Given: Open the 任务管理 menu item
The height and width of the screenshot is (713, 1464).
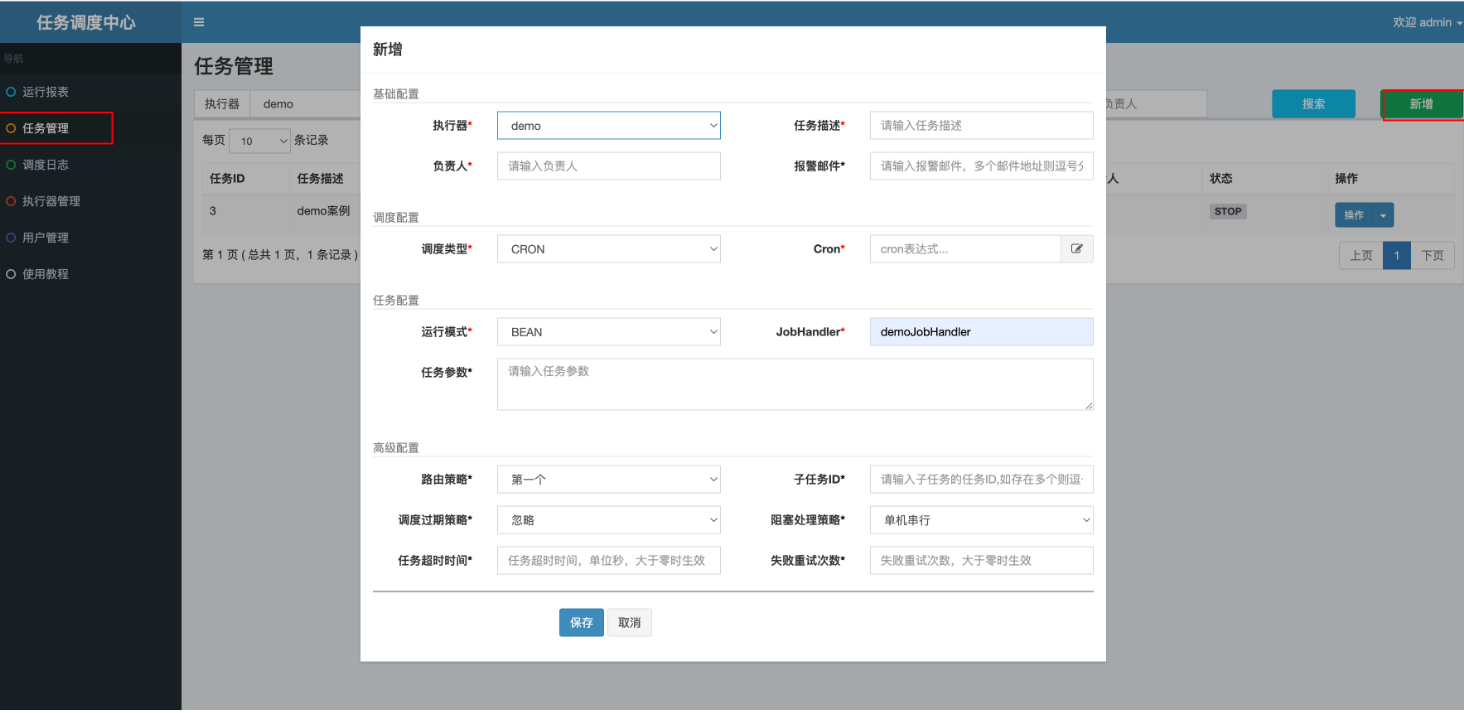Looking at the screenshot, I should point(46,129).
